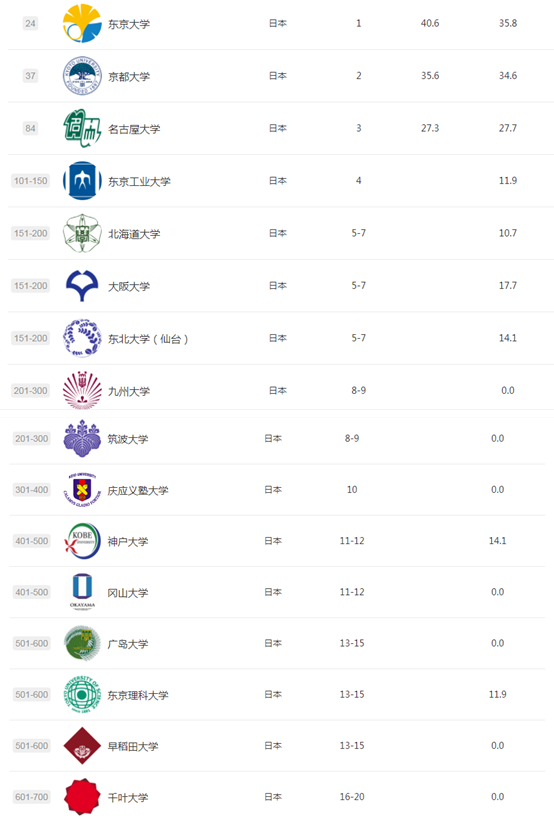This screenshot has height=832, width=554.
Task: Click the 101-150 world rank badge
Action: click(30, 181)
